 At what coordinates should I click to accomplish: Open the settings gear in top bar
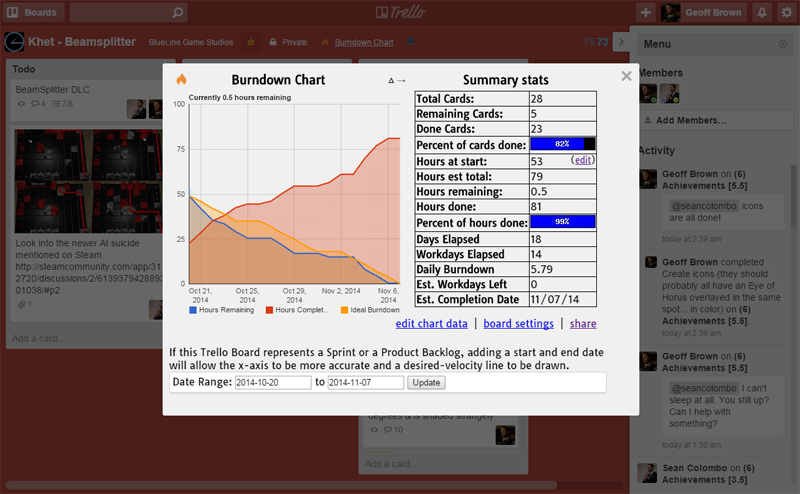click(786, 13)
